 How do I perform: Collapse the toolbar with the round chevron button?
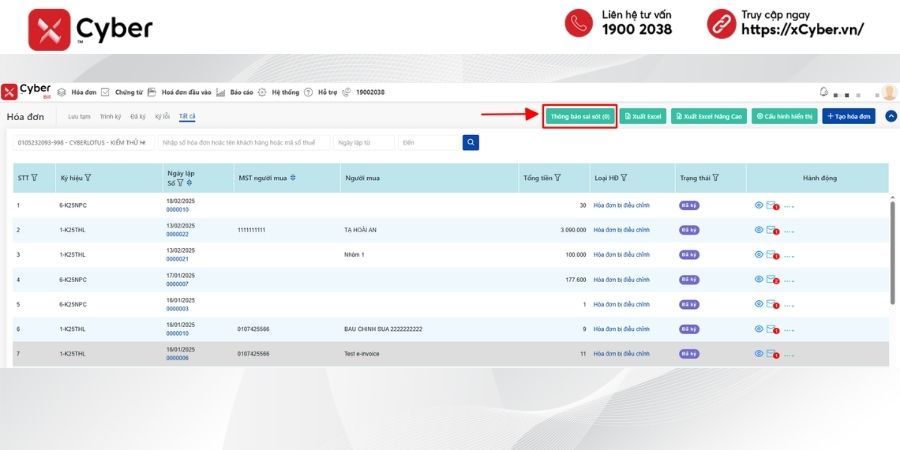(x=891, y=116)
